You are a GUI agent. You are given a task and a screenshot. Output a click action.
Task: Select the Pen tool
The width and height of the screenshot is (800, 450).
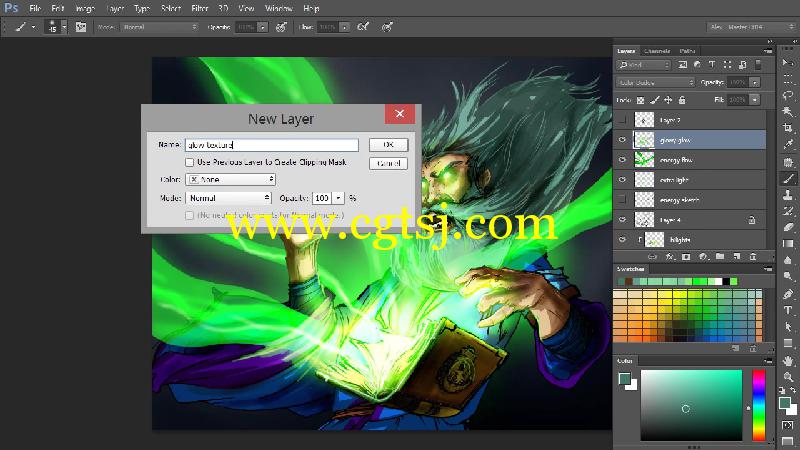tap(788, 293)
